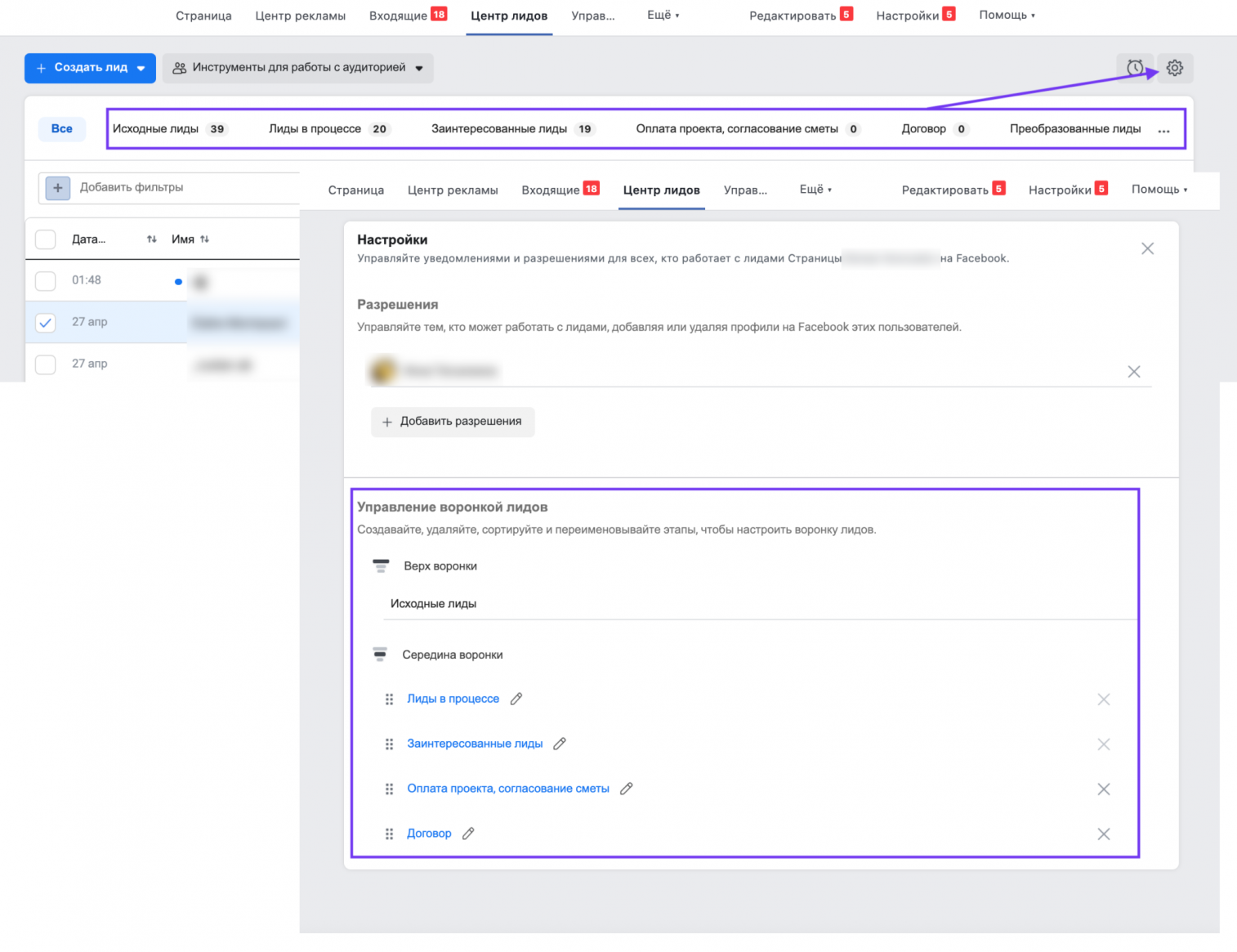Screen dimensions: 1237x952
Task: Toggle the select-all leads checkbox
Action: pos(46,239)
